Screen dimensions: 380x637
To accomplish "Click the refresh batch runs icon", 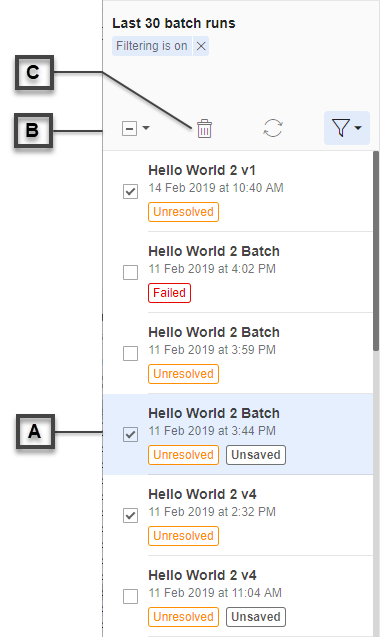I will (273, 128).
